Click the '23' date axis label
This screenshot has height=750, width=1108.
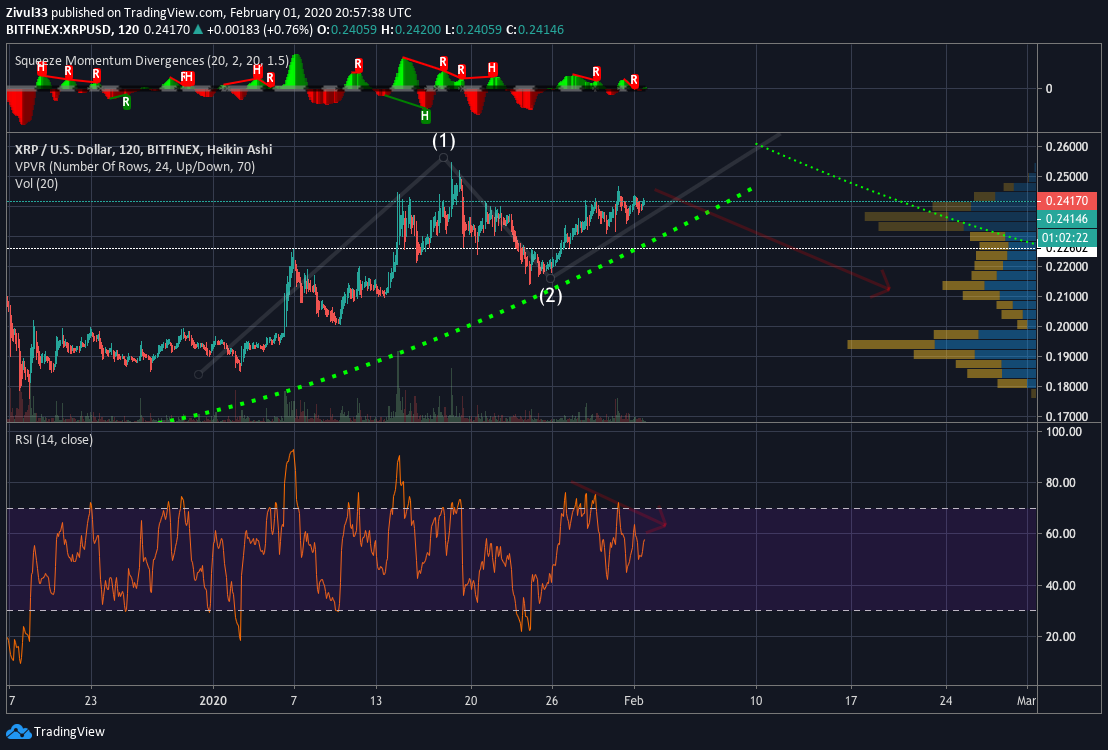pyautogui.click(x=91, y=701)
